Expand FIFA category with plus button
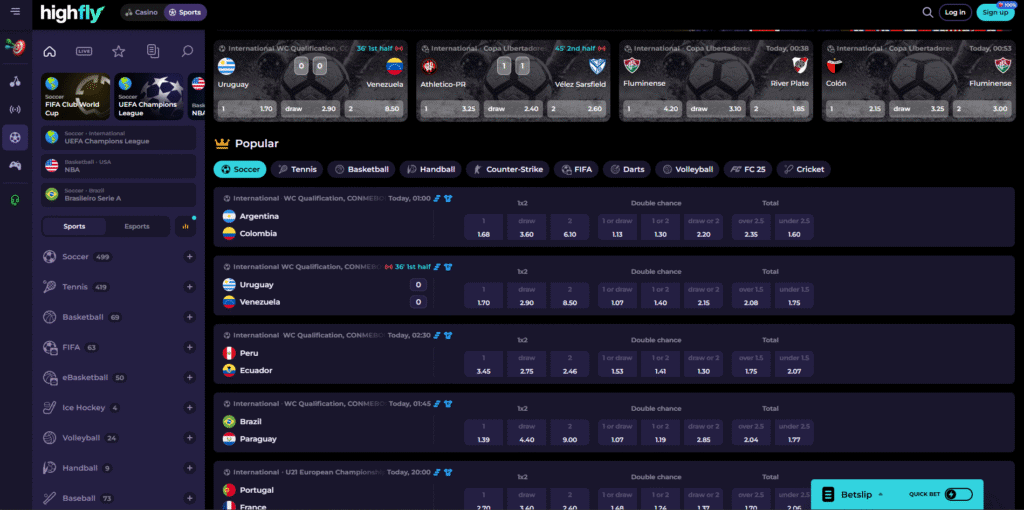 tap(190, 347)
